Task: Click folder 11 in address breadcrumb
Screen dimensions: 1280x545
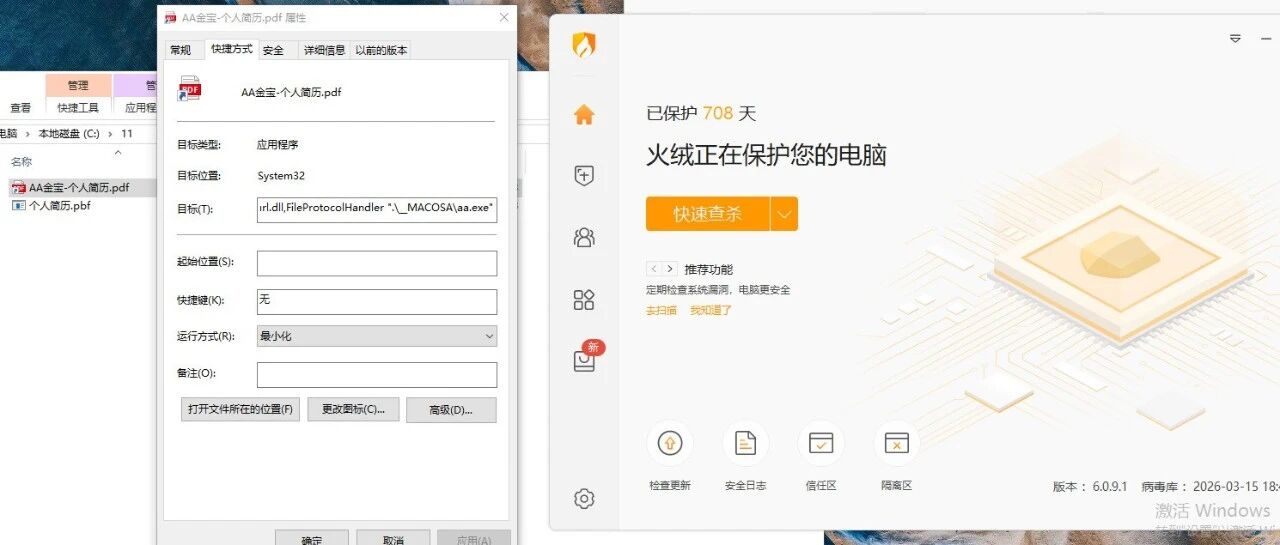Action: [x=127, y=133]
